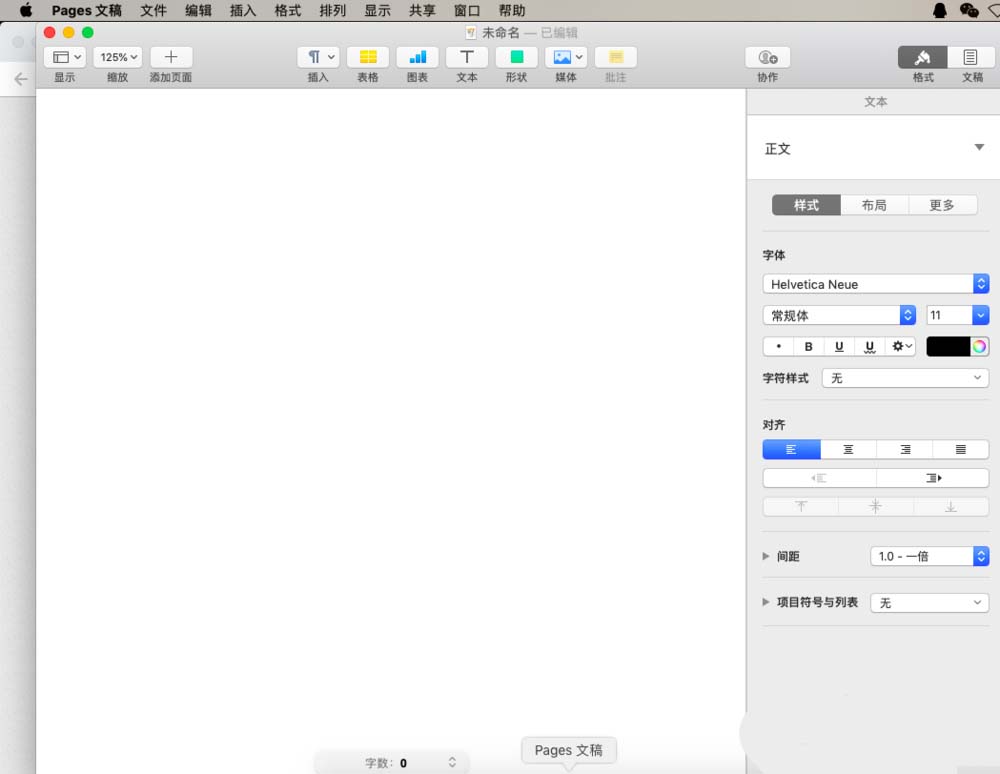Click the Shape (形状) toolbar icon

pos(516,57)
